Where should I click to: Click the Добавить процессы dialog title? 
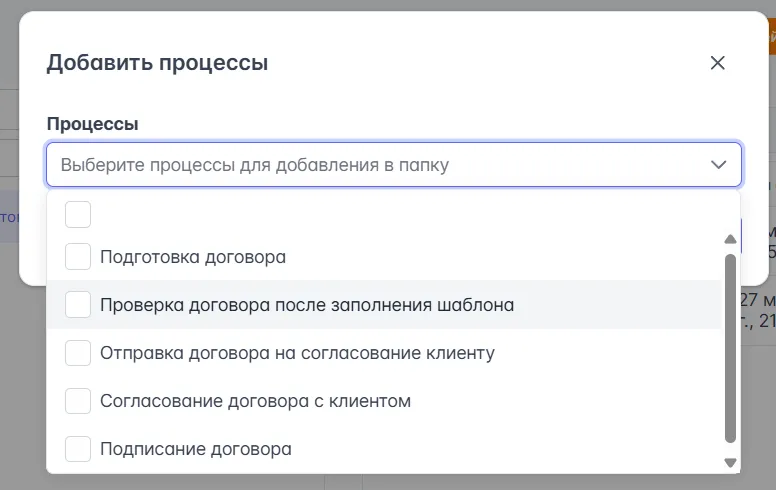(x=157, y=63)
